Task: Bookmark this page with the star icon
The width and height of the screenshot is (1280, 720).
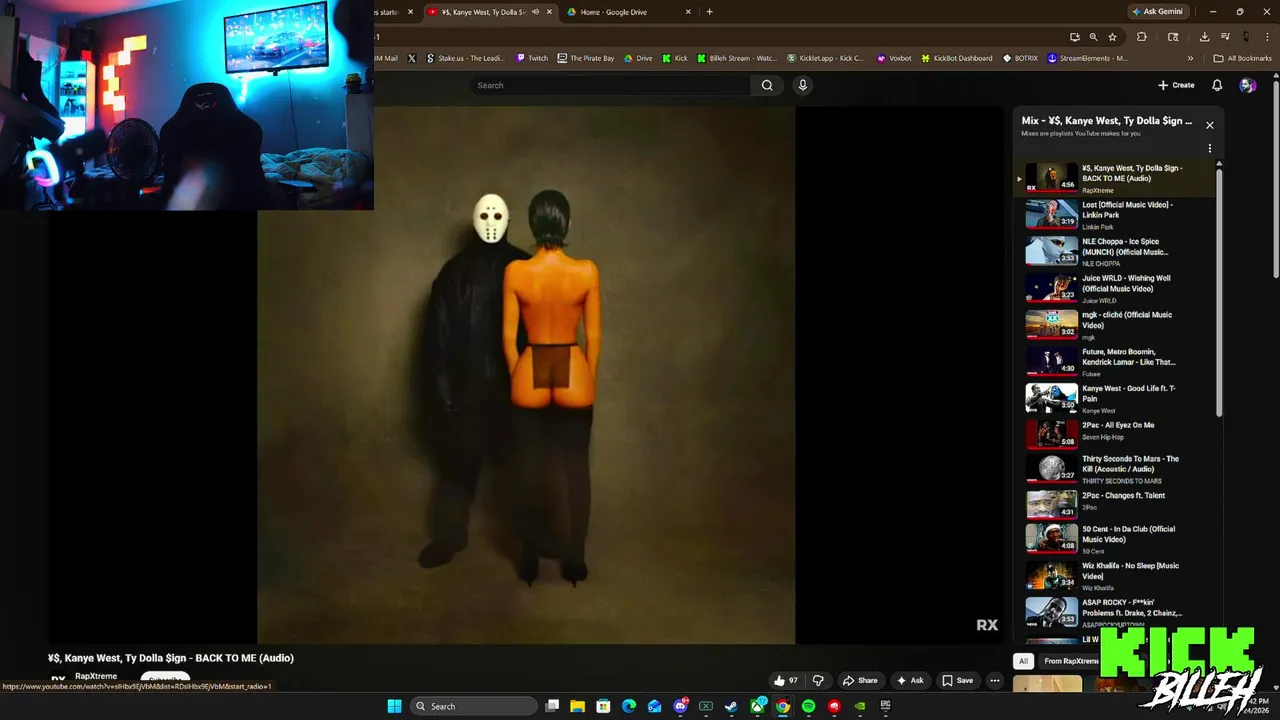Action: (1112, 37)
